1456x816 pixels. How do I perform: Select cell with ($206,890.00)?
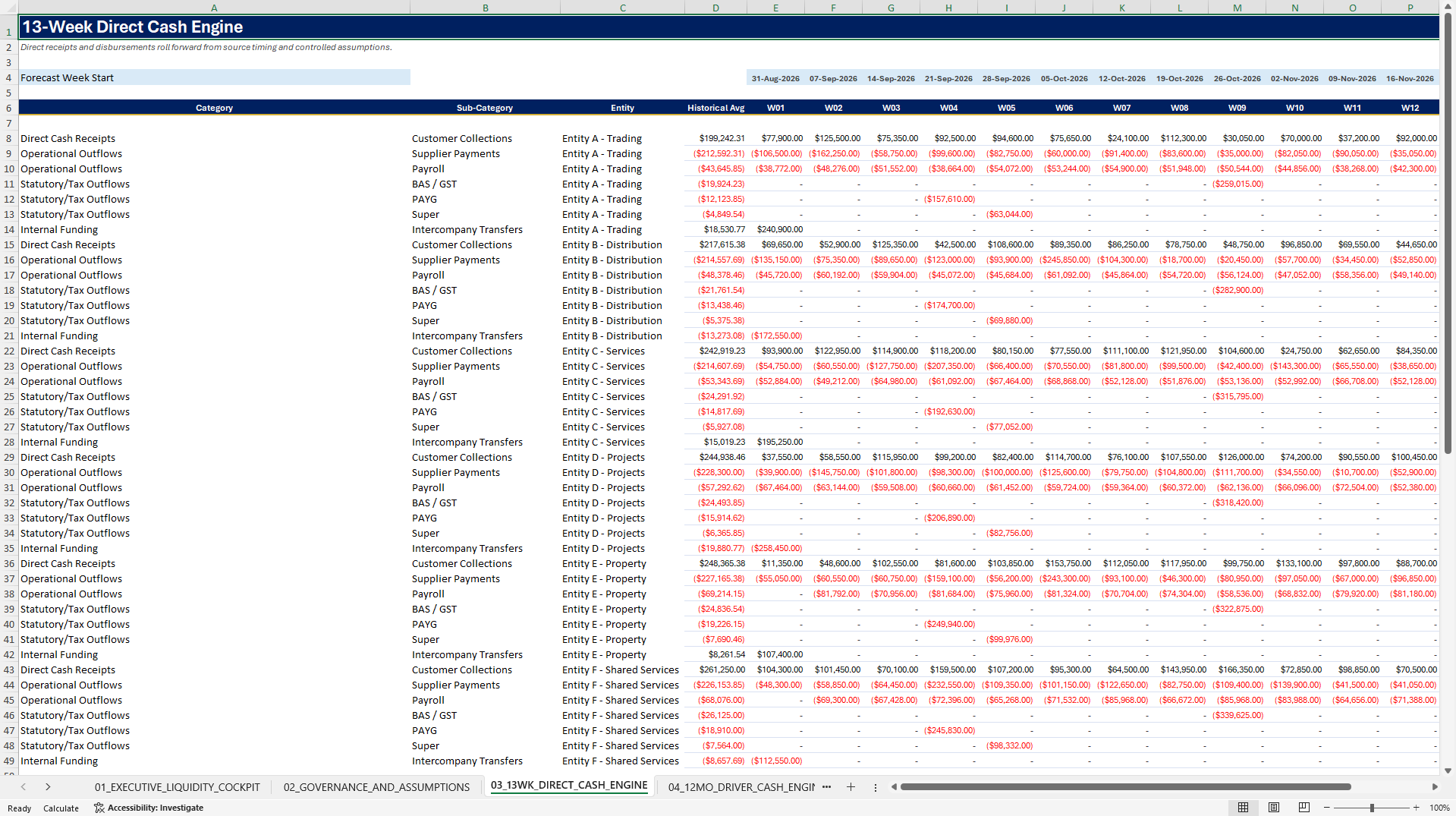[x=948, y=518]
